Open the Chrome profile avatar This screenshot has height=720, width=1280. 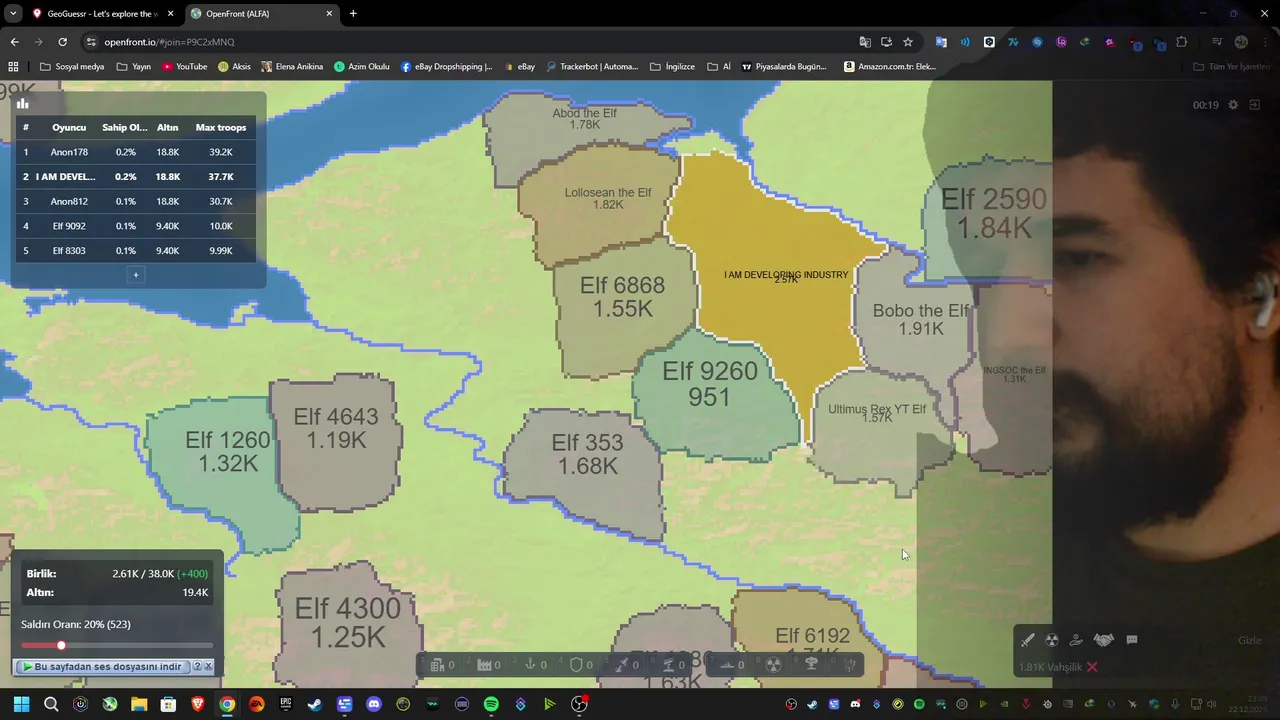(x=1241, y=42)
